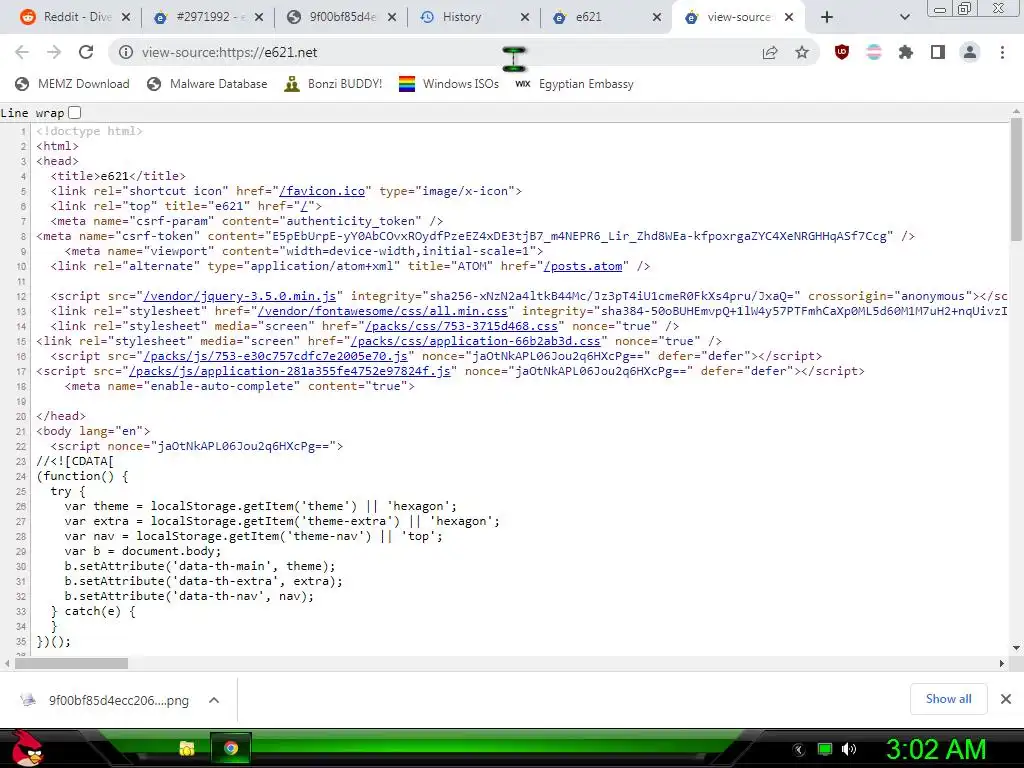Open the Bonzi BUDDY! bookmark
Viewport: 1024px width, 768px height.
pos(334,84)
